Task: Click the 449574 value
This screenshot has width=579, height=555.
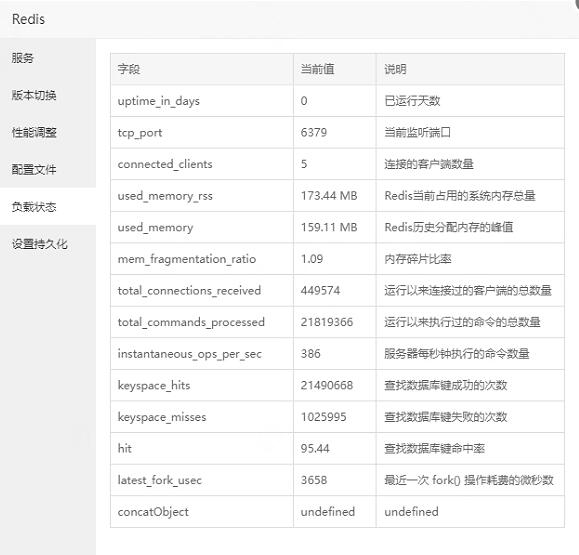Action: pyautogui.click(x=321, y=291)
